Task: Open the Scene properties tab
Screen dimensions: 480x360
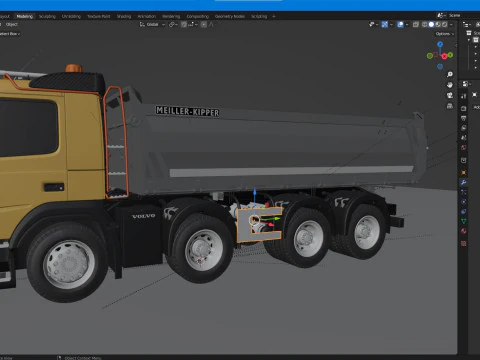Action: pyautogui.click(x=464, y=137)
